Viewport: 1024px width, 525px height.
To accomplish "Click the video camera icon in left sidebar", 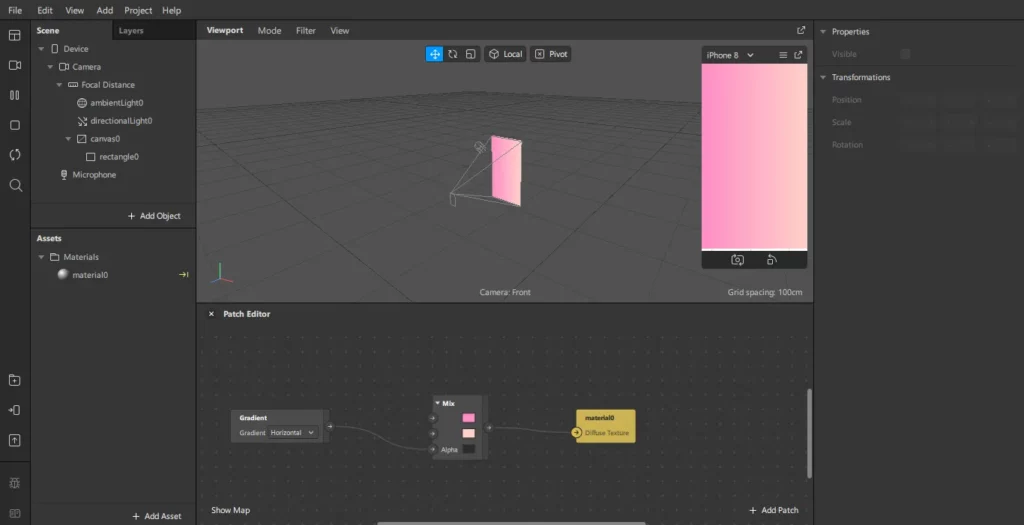I will click(15, 65).
